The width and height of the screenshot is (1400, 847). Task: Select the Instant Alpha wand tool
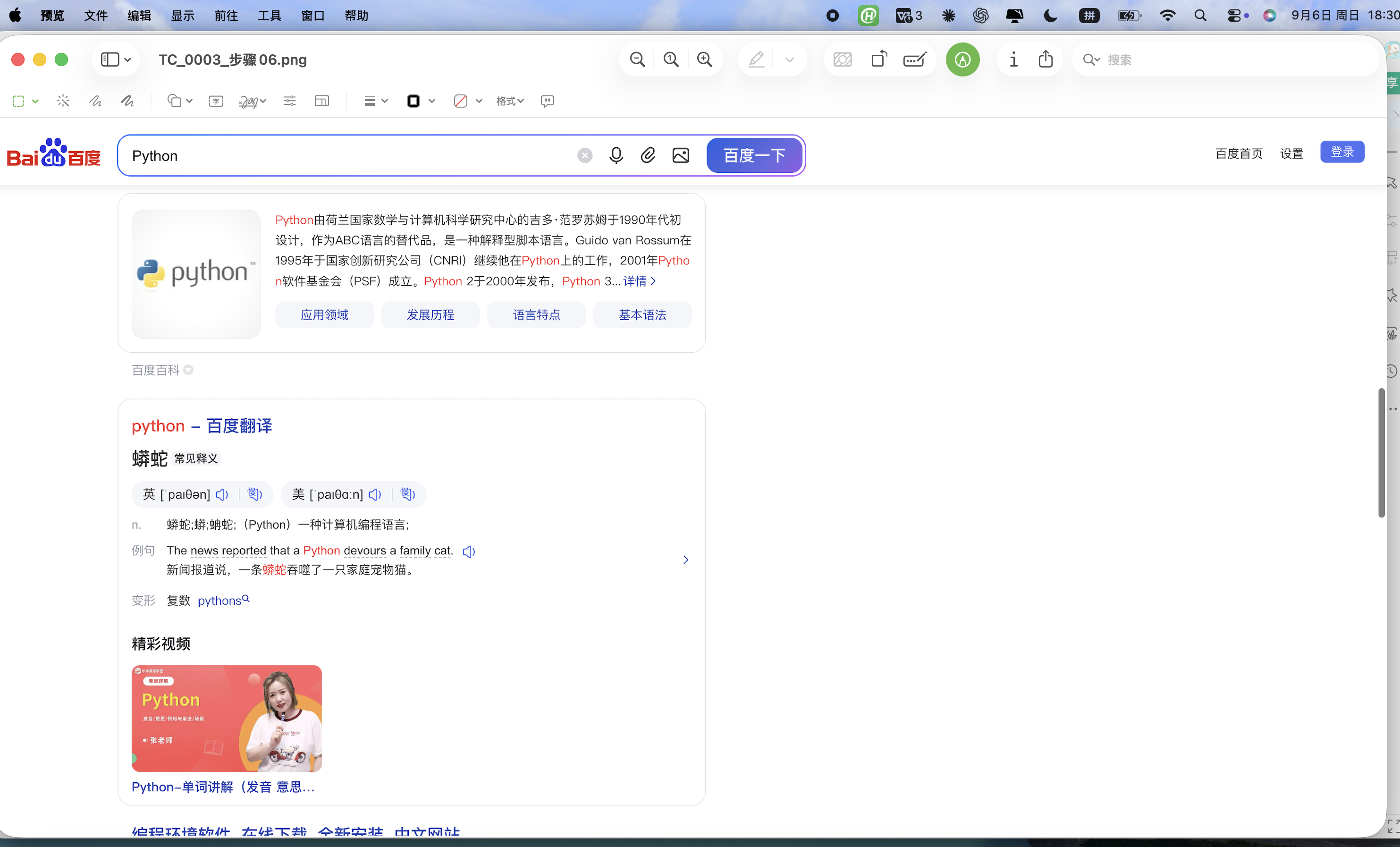[x=63, y=101]
